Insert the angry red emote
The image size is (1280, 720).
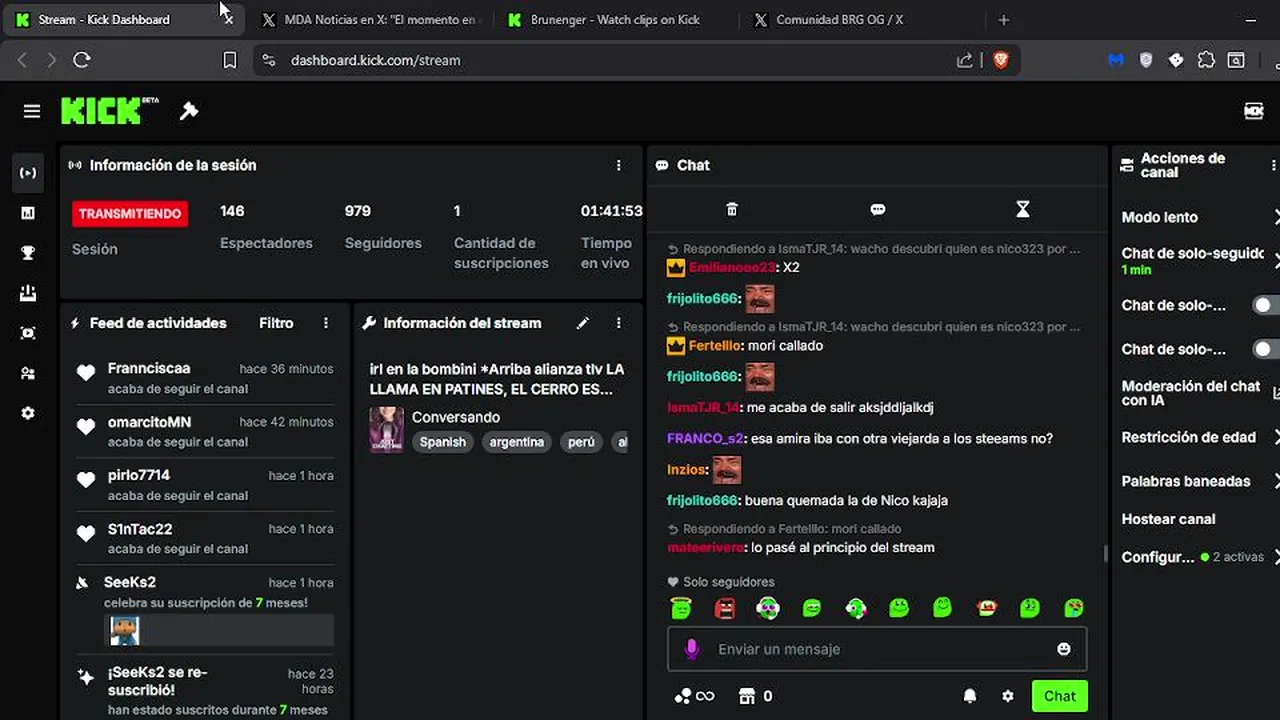[725, 607]
